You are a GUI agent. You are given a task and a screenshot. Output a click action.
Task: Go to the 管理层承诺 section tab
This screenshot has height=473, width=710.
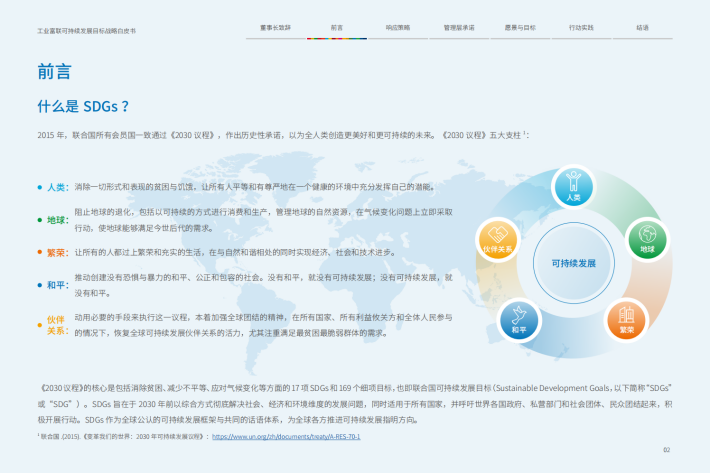click(459, 28)
